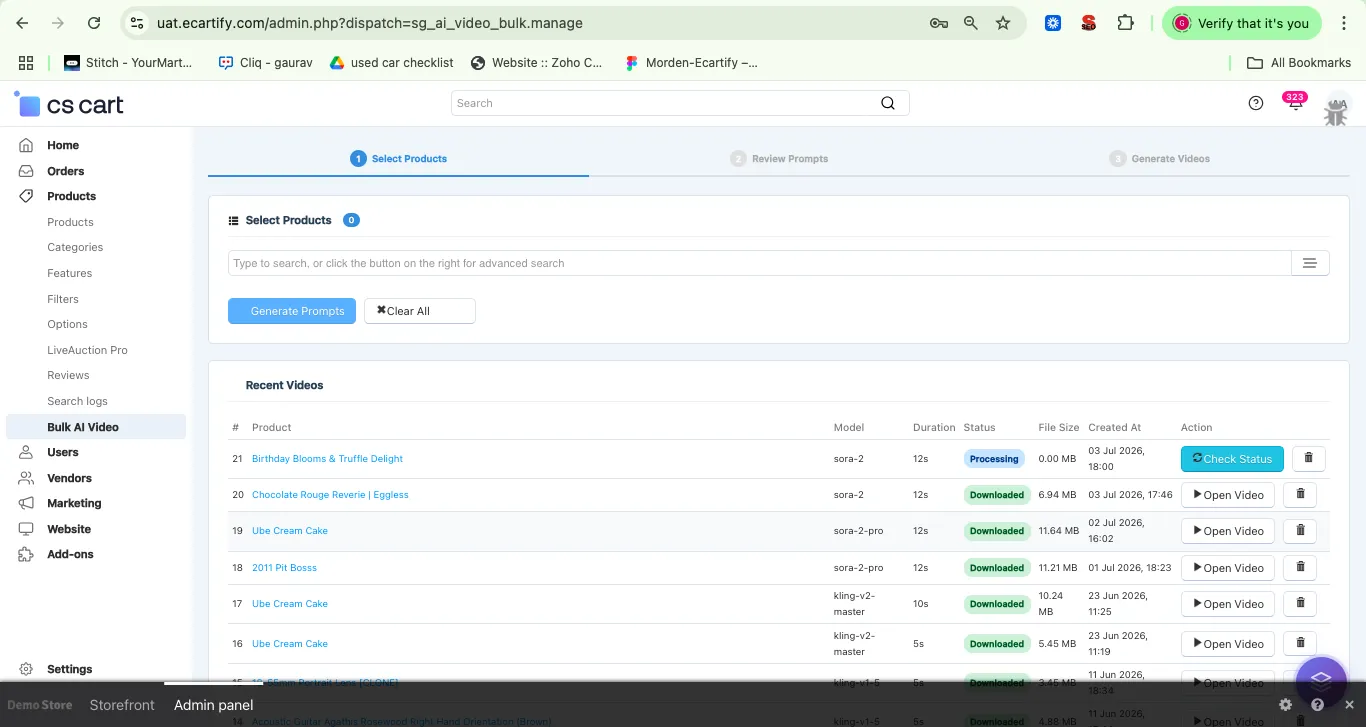
Task: Delete the 2011 Pit Bosss video
Action: pos(1300,567)
